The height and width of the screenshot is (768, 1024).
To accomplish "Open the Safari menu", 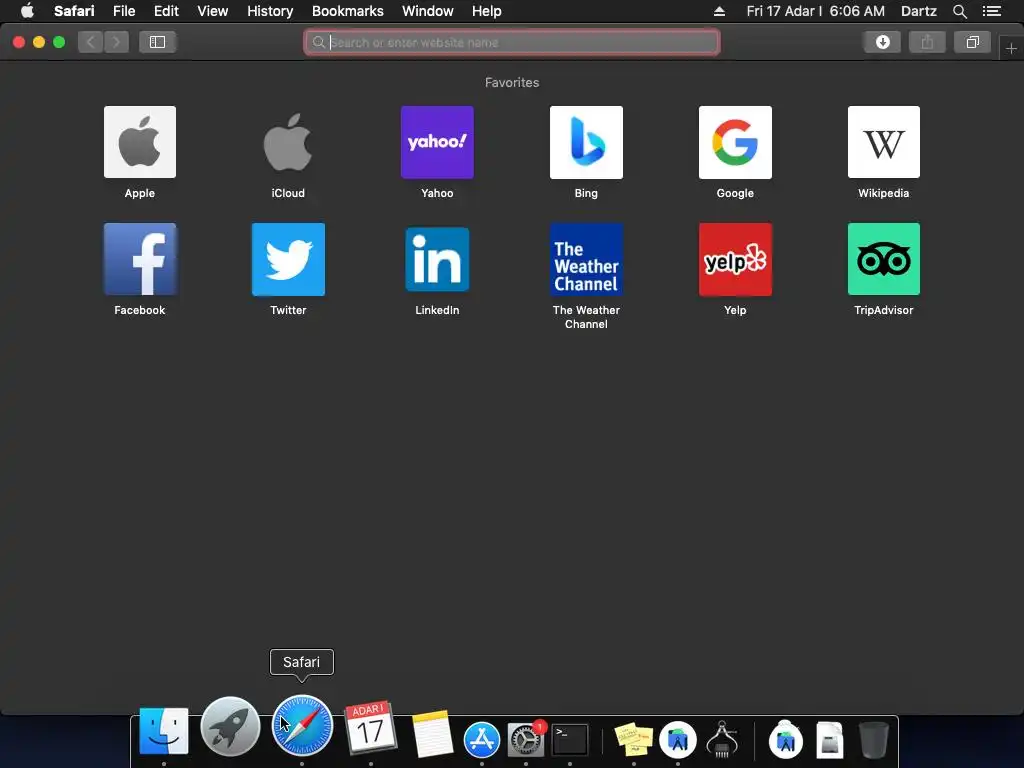I will (x=74, y=11).
